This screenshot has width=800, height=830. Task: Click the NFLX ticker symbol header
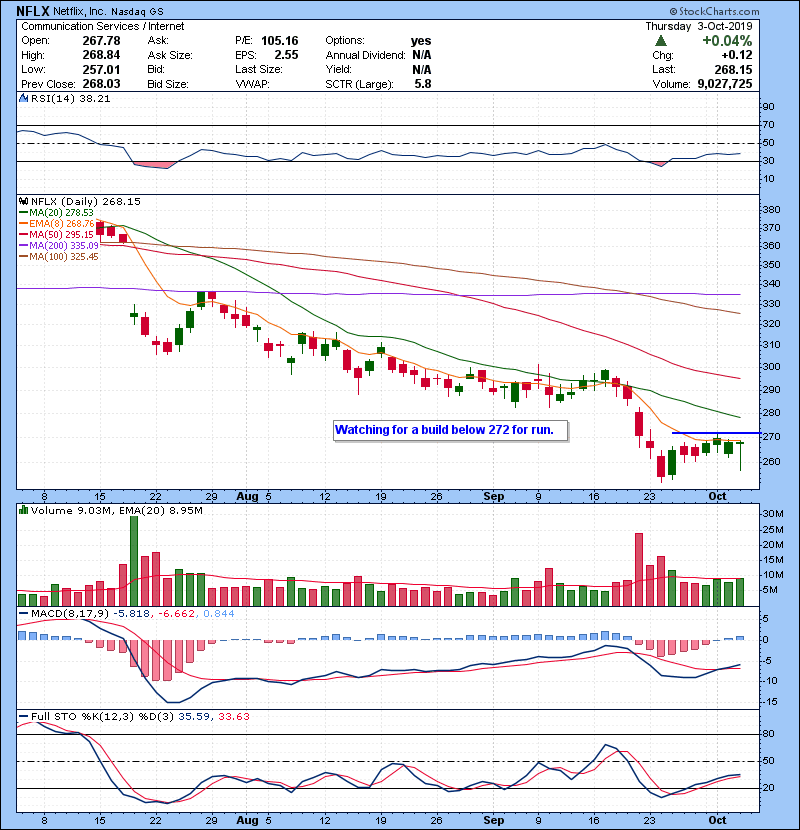click(x=35, y=10)
